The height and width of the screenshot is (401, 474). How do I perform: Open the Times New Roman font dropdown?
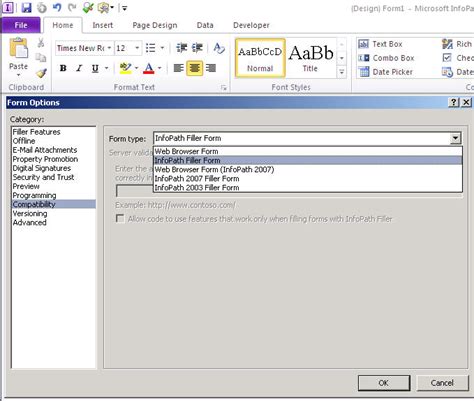pos(109,48)
